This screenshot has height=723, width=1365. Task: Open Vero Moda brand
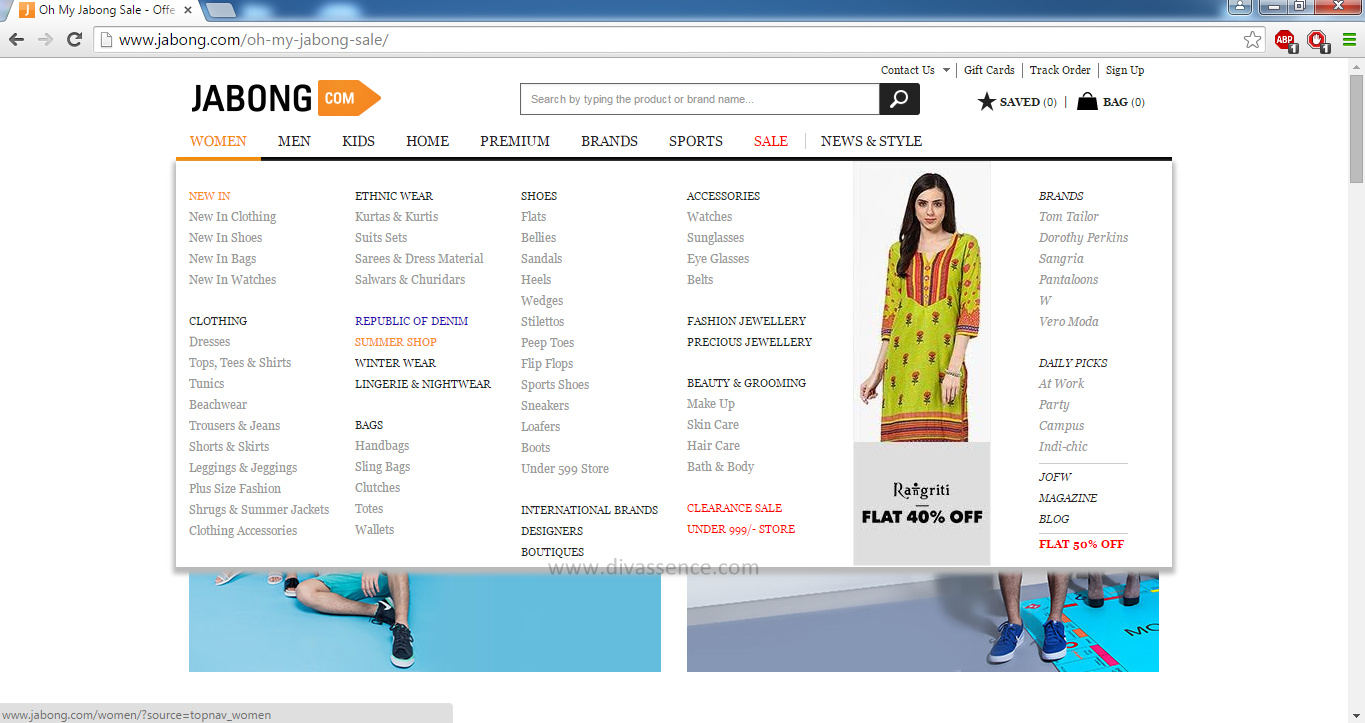(1068, 322)
